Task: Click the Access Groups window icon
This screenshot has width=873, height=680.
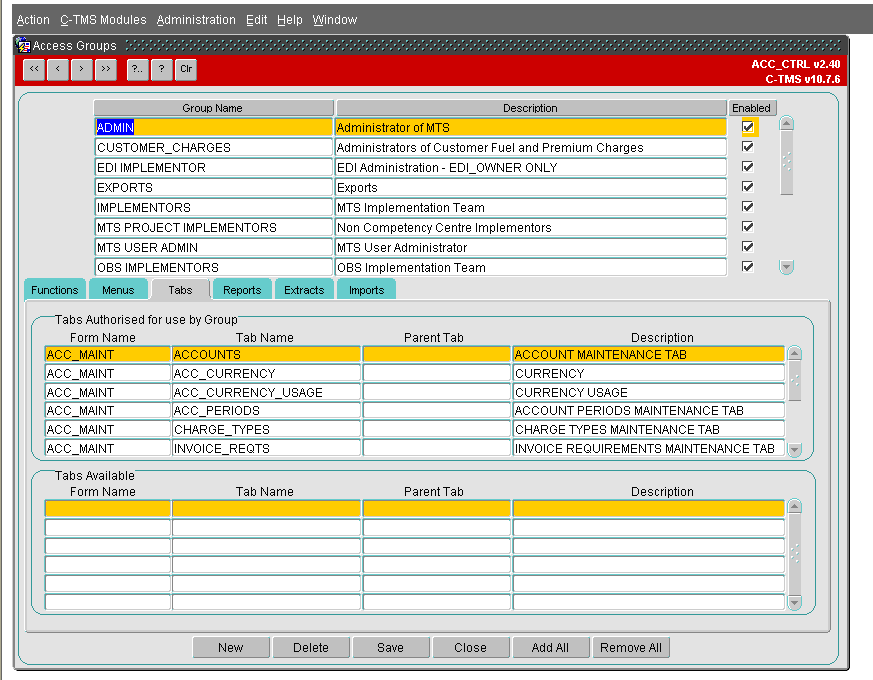Action: coord(23,45)
